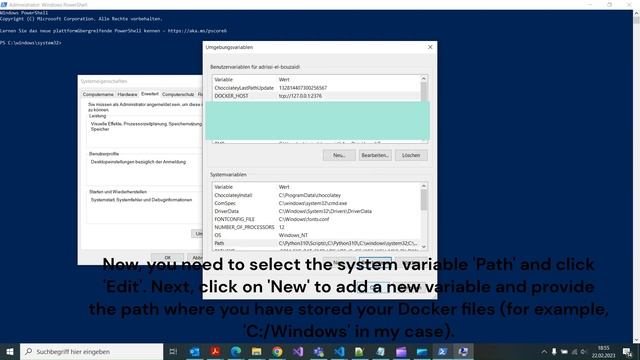The height and width of the screenshot is (360, 640).
Task: Open Microsoft Edge from the taskbar
Action: [x=236, y=351]
